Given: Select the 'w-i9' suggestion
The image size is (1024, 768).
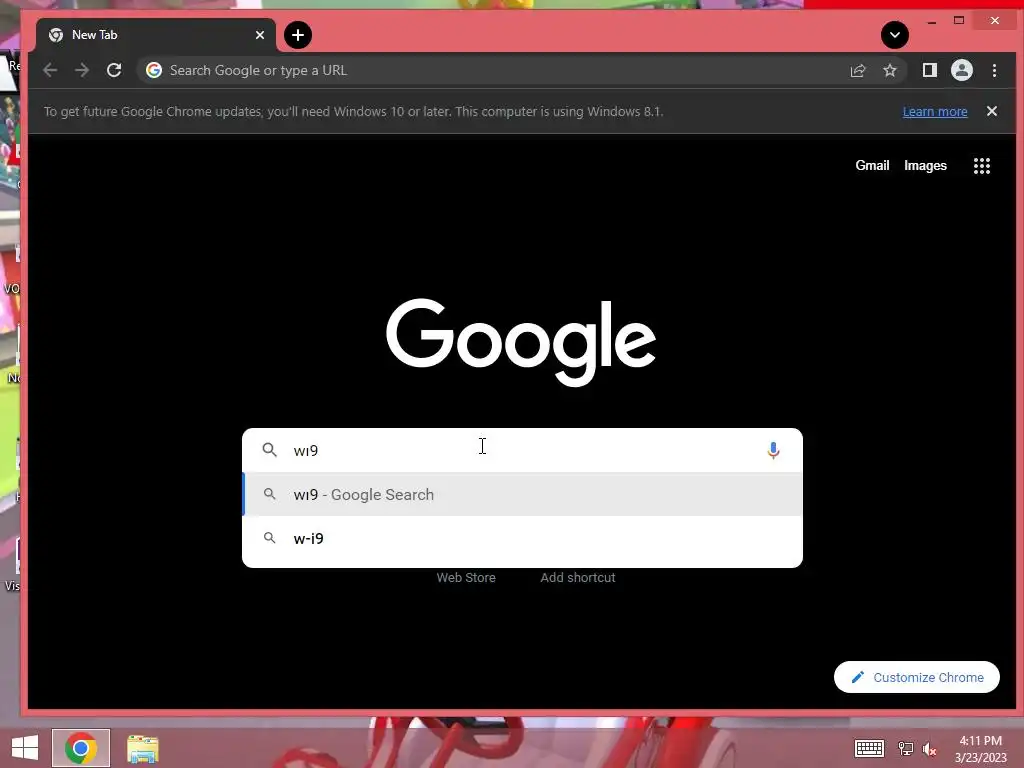Looking at the screenshot, I should tap(522, 538).
